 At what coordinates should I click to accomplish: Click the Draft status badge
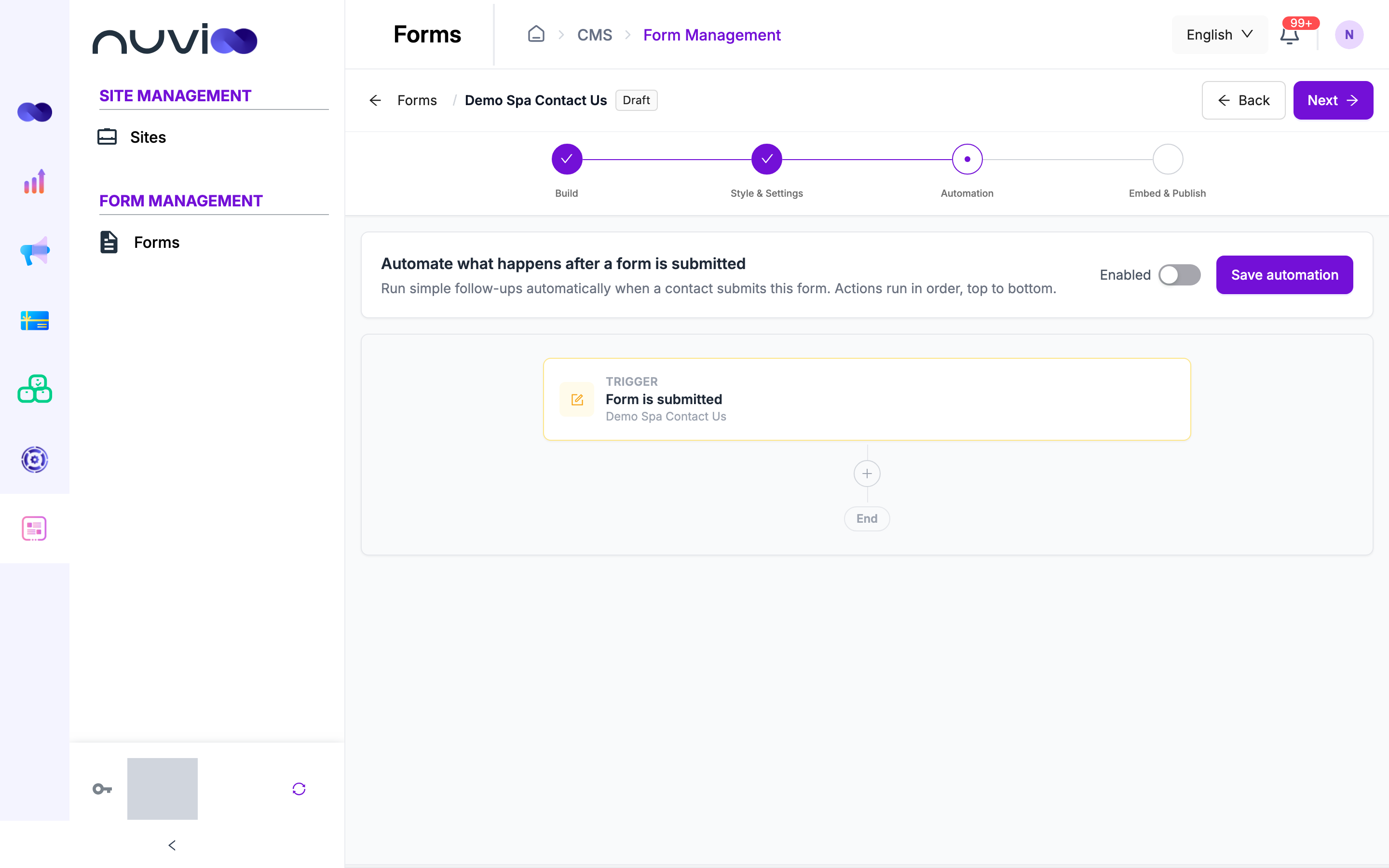point(637,100)
